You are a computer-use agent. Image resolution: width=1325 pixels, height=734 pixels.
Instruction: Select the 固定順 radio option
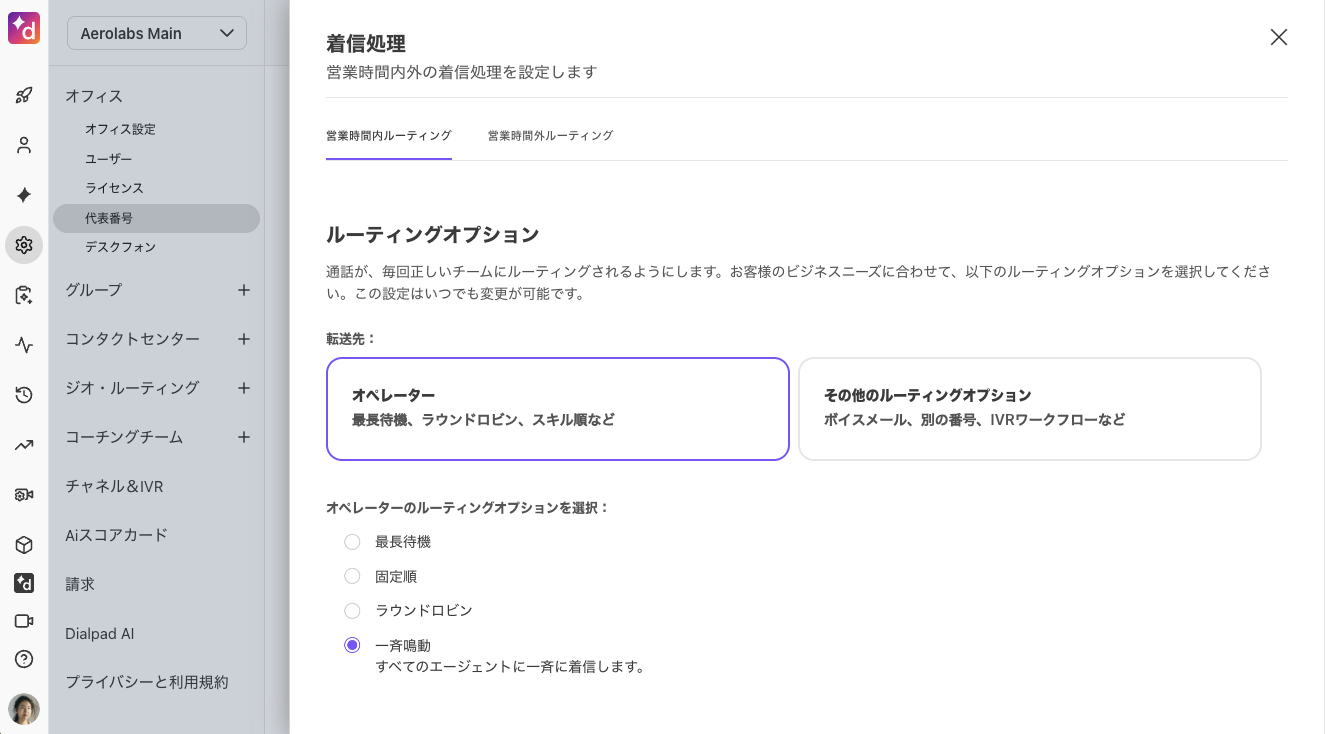coord(352,576)
